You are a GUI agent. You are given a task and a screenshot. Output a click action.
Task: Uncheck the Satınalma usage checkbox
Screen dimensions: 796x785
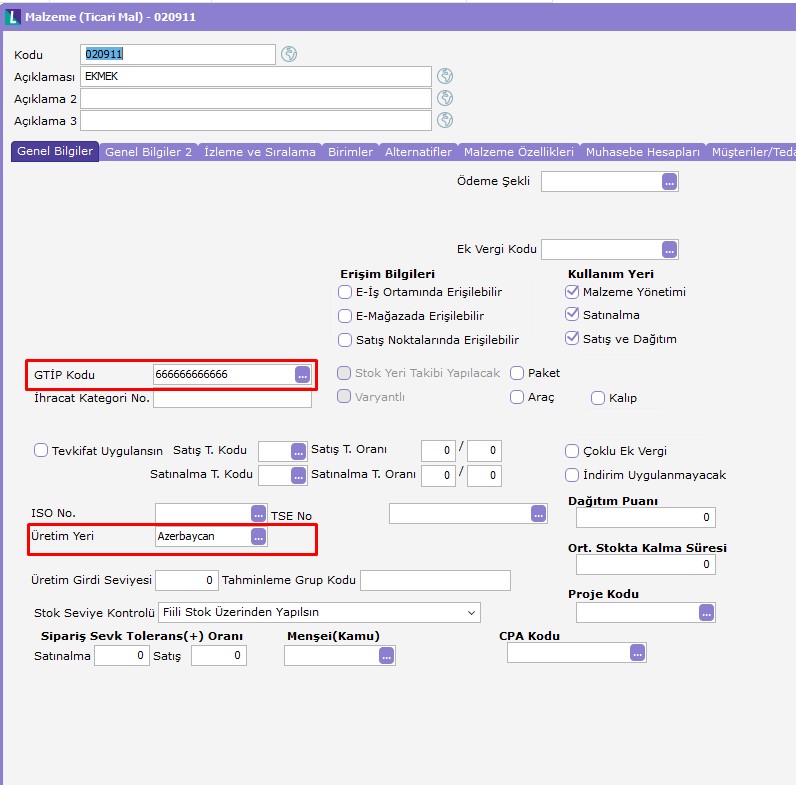coord(572,315)
